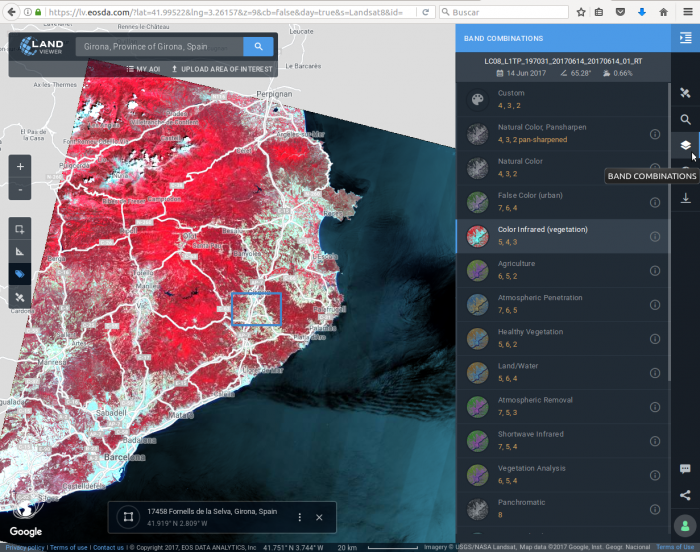Zoom out on the map with minus
The height and width of the screenshot is (552, 700).
coord(20,189)
